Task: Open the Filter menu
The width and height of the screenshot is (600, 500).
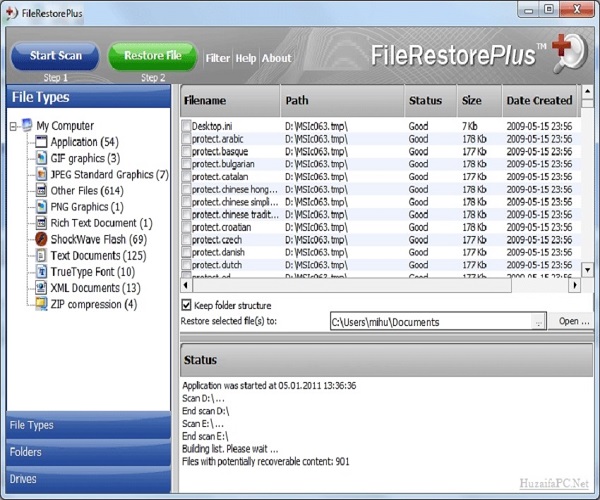Action: (218, 58)
